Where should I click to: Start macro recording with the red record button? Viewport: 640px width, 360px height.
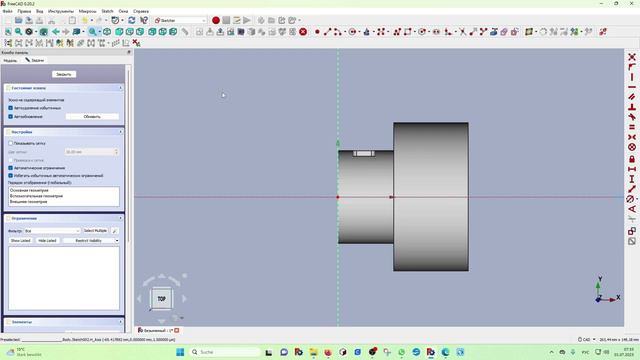pyautogui.click(x=216, y=20)
